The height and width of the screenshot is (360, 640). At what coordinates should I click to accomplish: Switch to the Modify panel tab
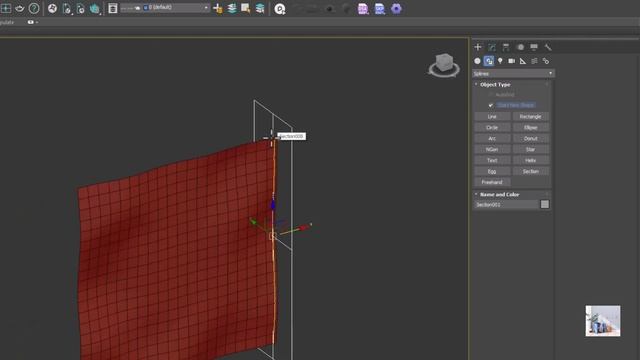[x=492, y=47]
